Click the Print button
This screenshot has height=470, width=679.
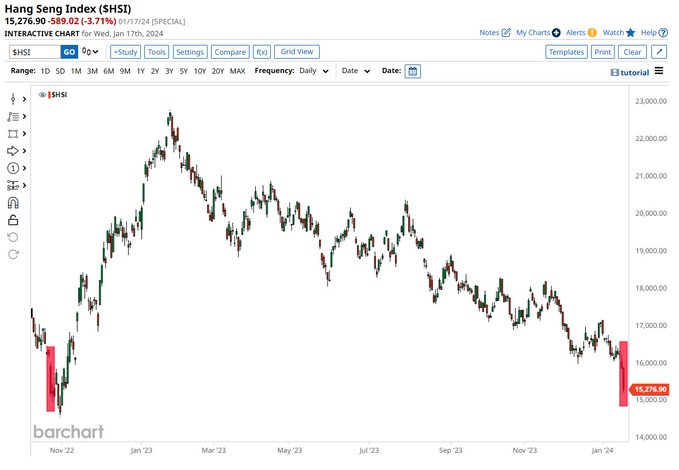(603, 52)
